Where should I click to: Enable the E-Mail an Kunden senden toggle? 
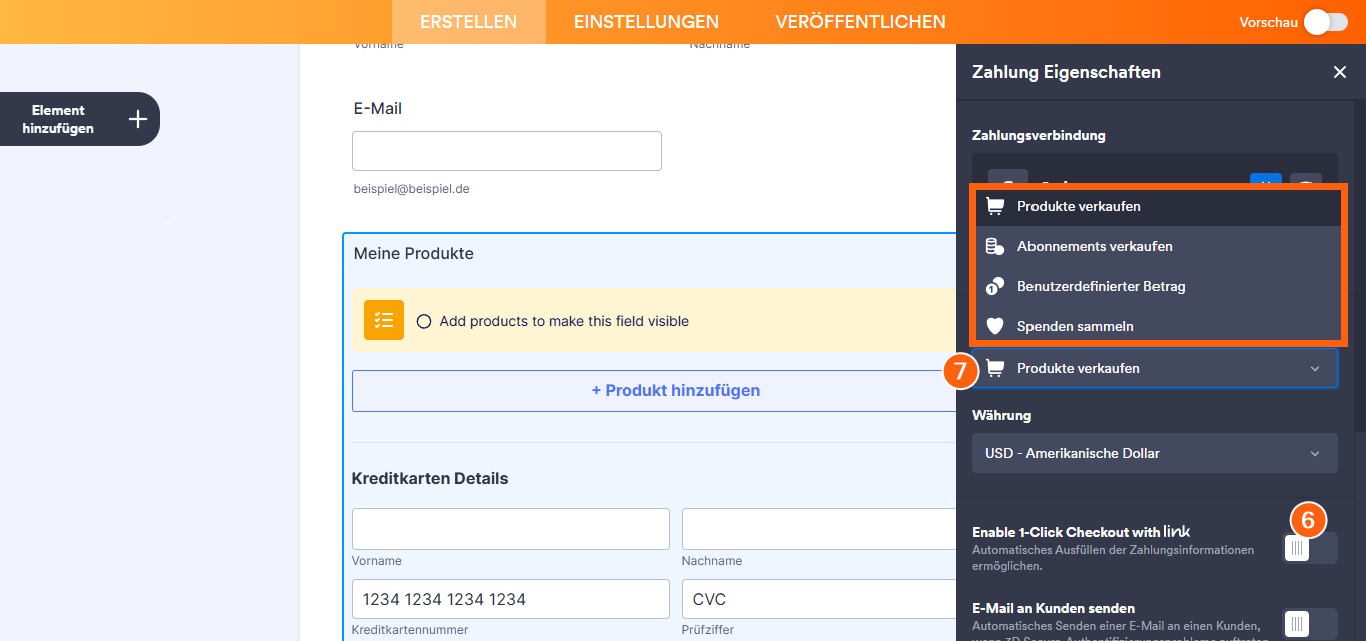[1309, 623]
